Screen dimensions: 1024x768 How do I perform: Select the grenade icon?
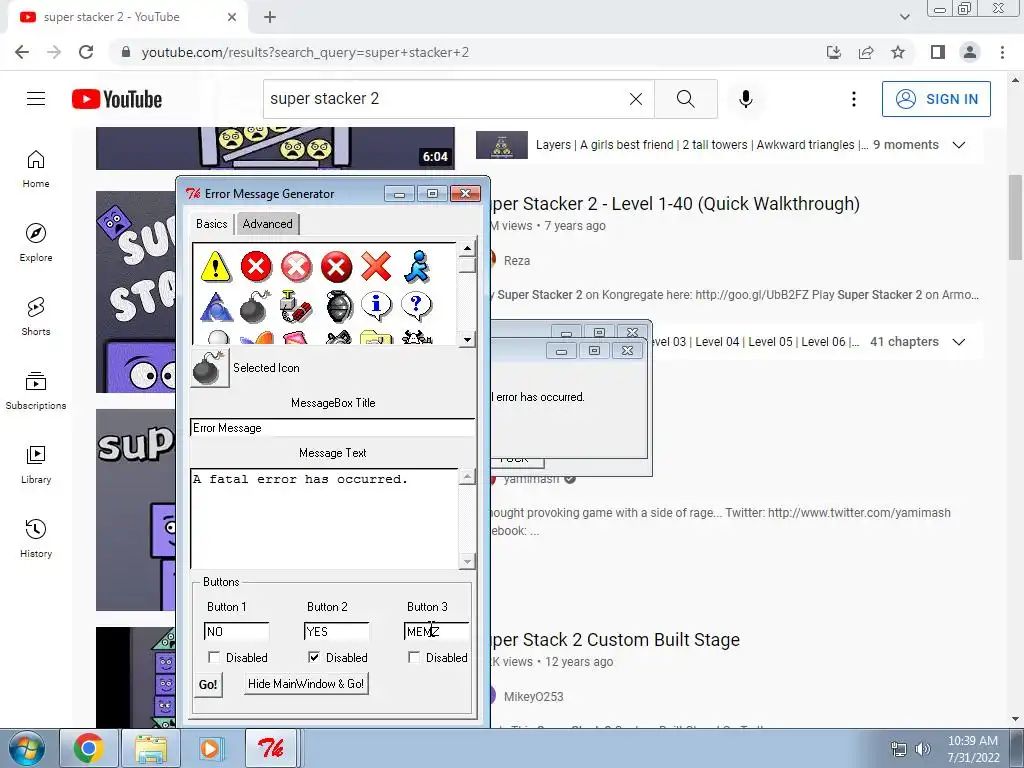(339, 306)
